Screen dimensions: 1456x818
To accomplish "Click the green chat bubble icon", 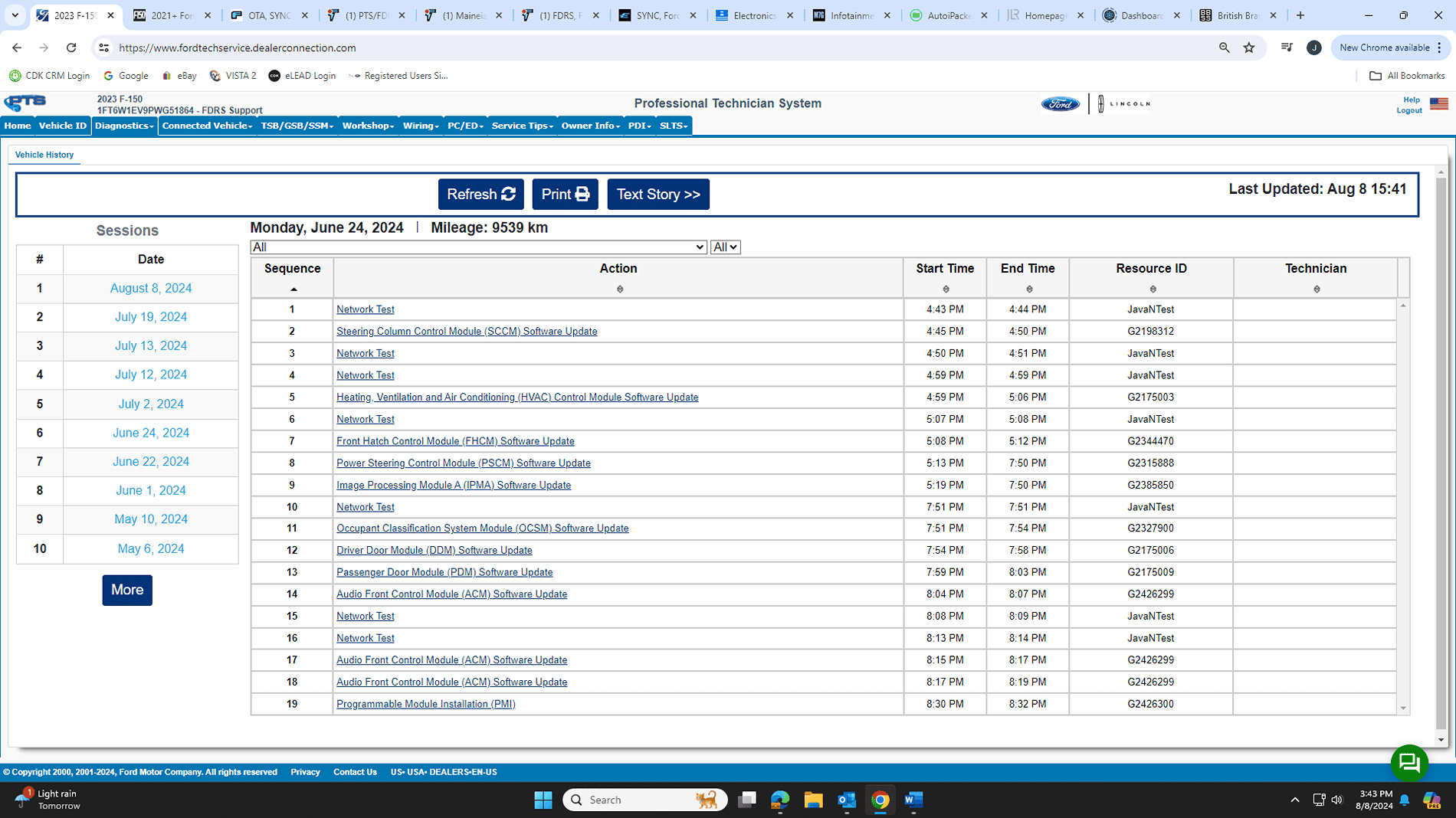I will [1408, 762].
